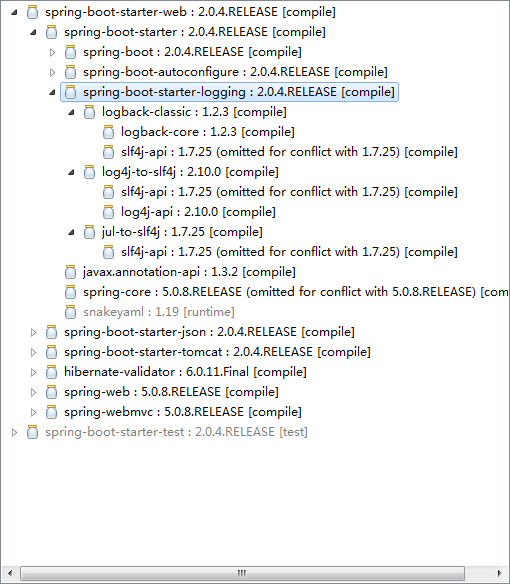Select log4j-api : 2.10.0 [compile]
510x584 pixels.
[x=198, y=212]
